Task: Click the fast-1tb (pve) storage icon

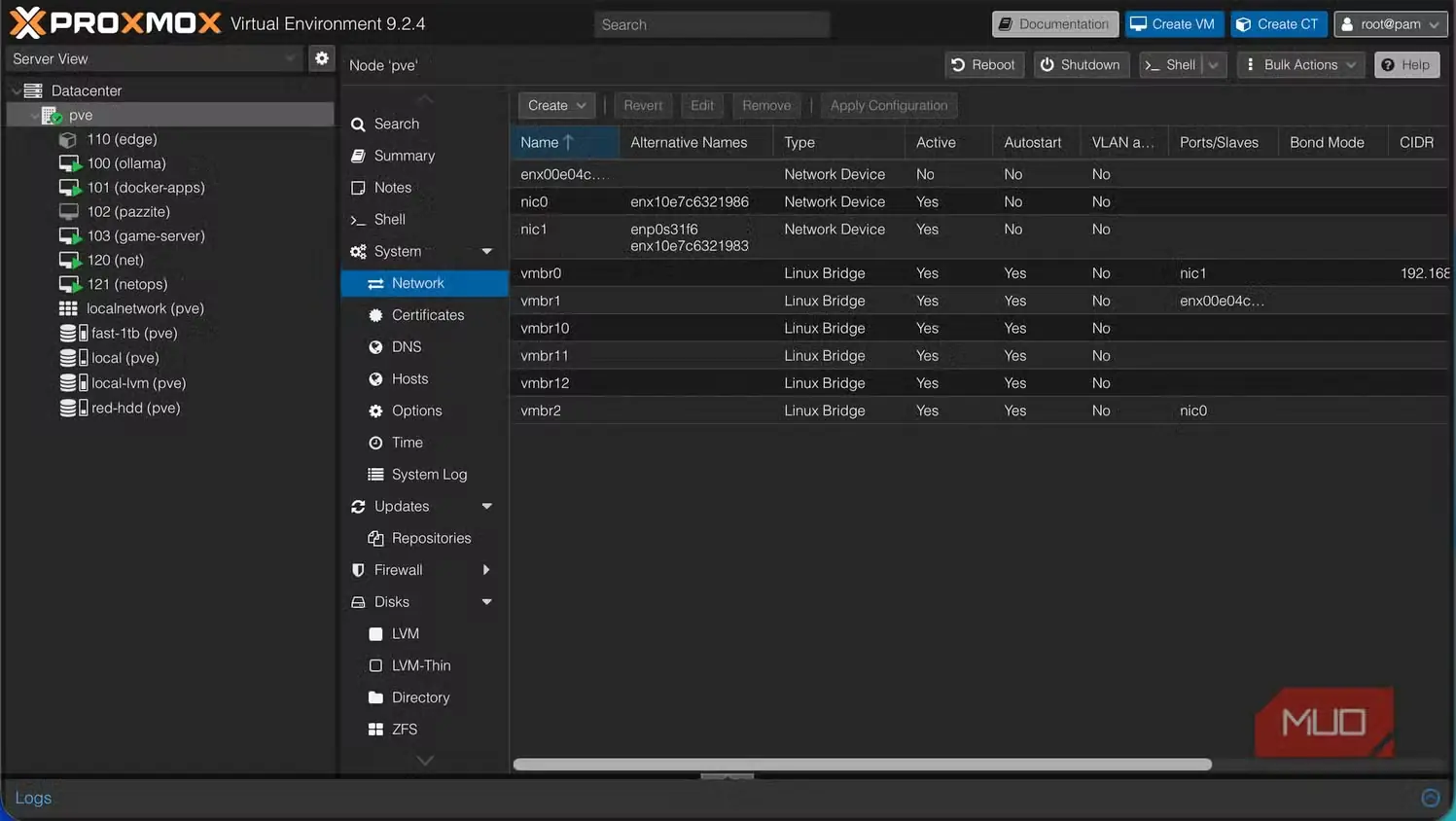Action: tap(74, 333)
